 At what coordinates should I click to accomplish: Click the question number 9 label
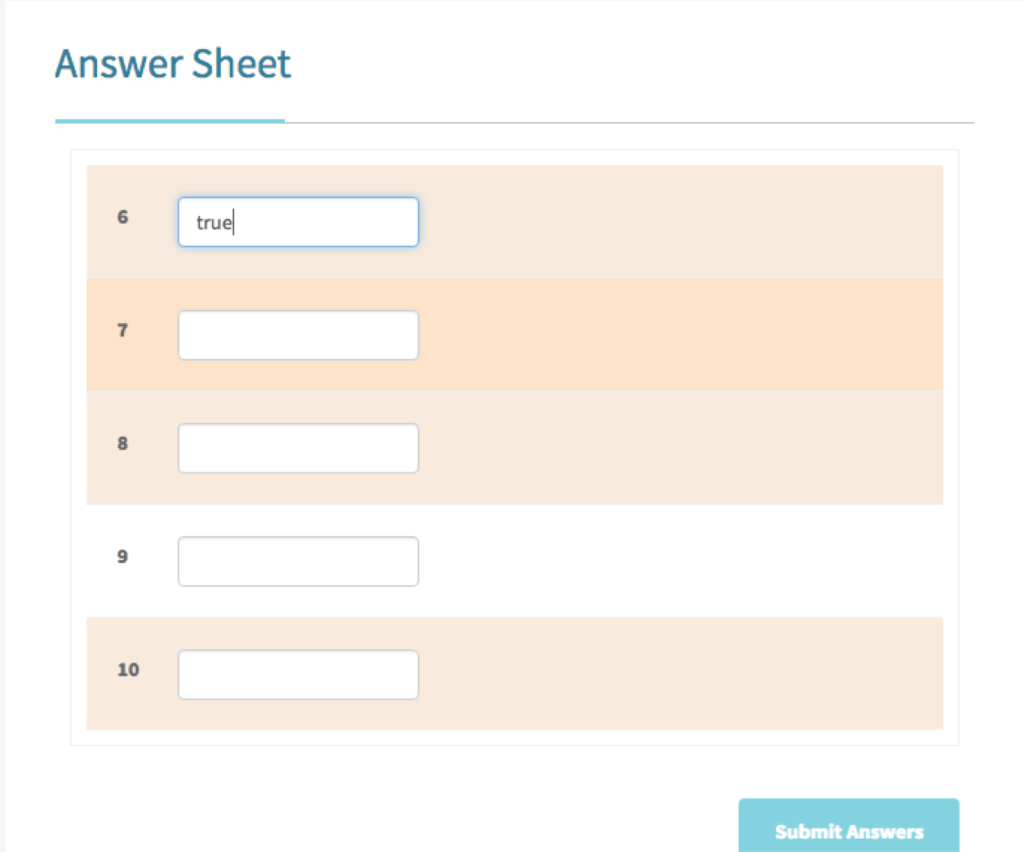[123, 556]
